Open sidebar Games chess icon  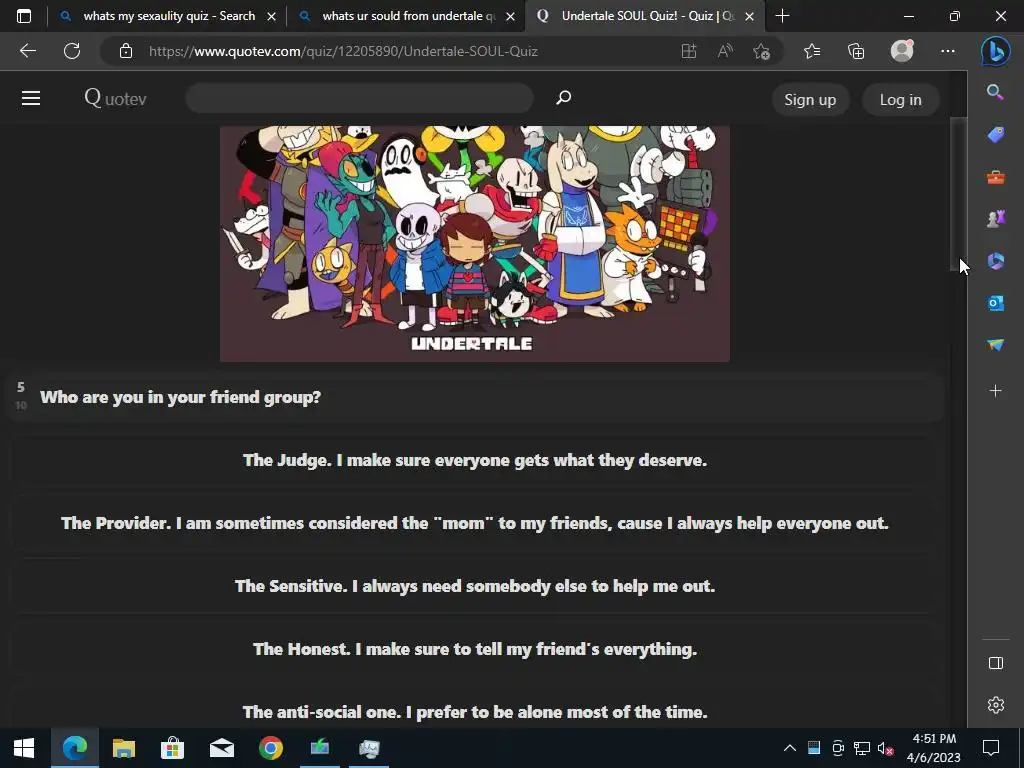click(x=995, y=219)
